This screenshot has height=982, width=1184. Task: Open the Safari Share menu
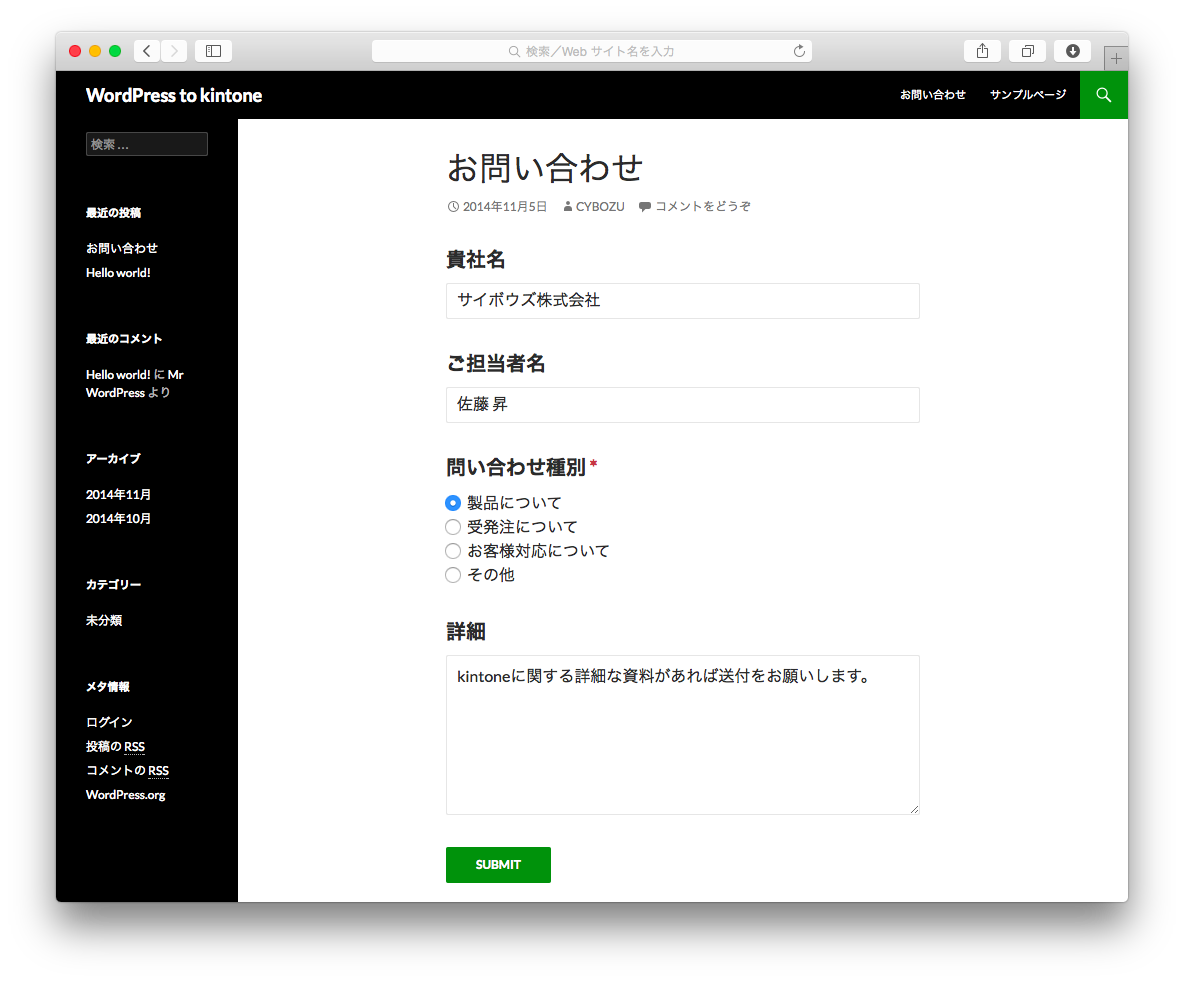click(x=982, y=51)
